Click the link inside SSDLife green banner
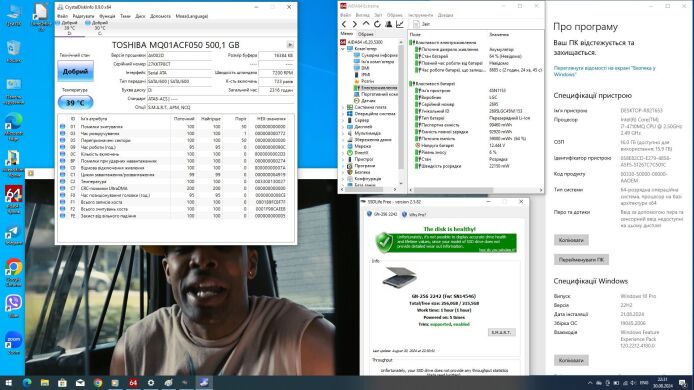The height and width of the screenshot is (390, 694). pyautogui.click(x=497, y=250)
